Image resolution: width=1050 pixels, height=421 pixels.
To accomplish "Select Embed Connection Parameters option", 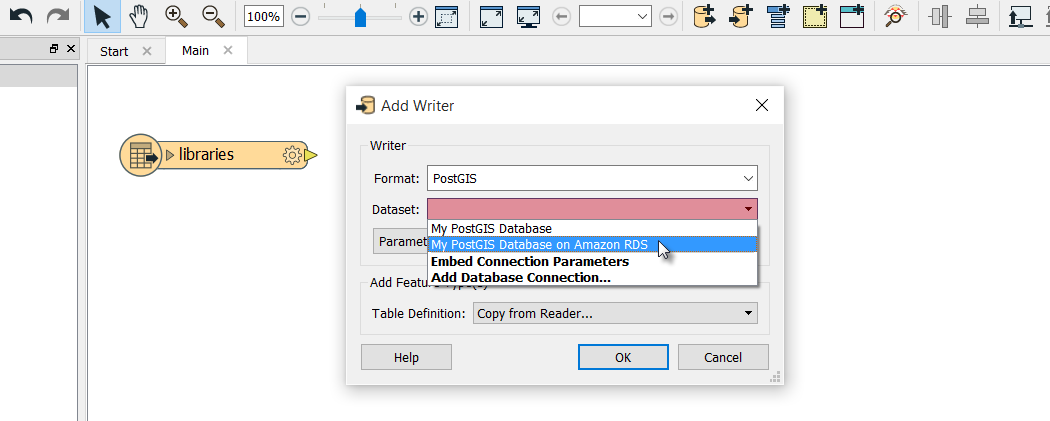I will coord(530,262).
